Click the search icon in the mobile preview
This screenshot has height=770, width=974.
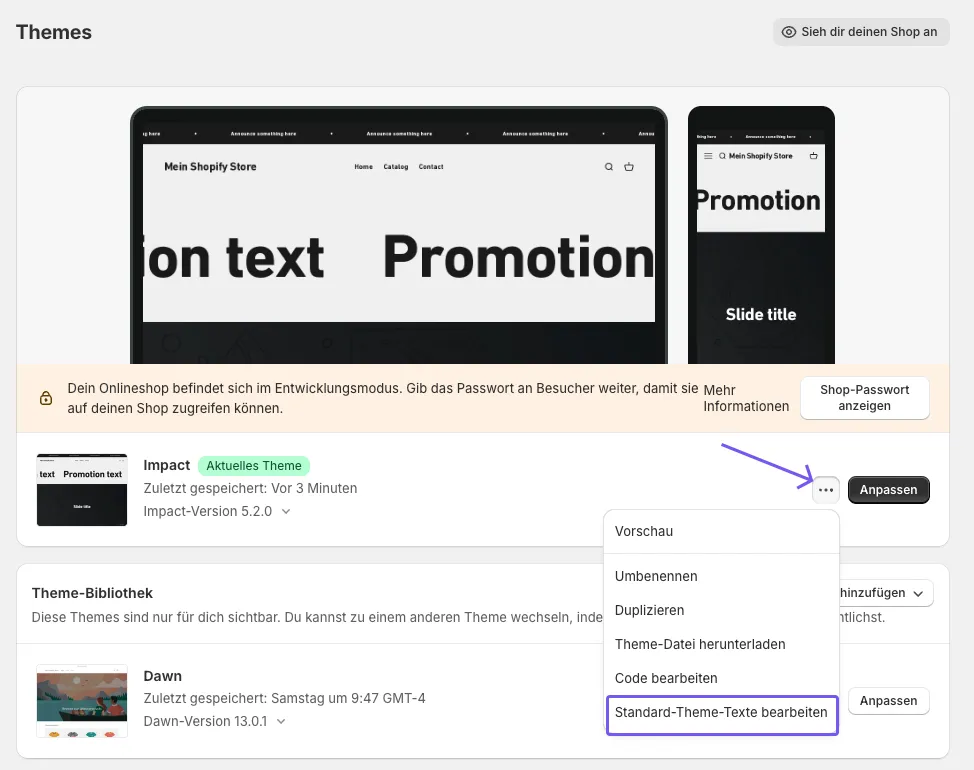point(722,156)
